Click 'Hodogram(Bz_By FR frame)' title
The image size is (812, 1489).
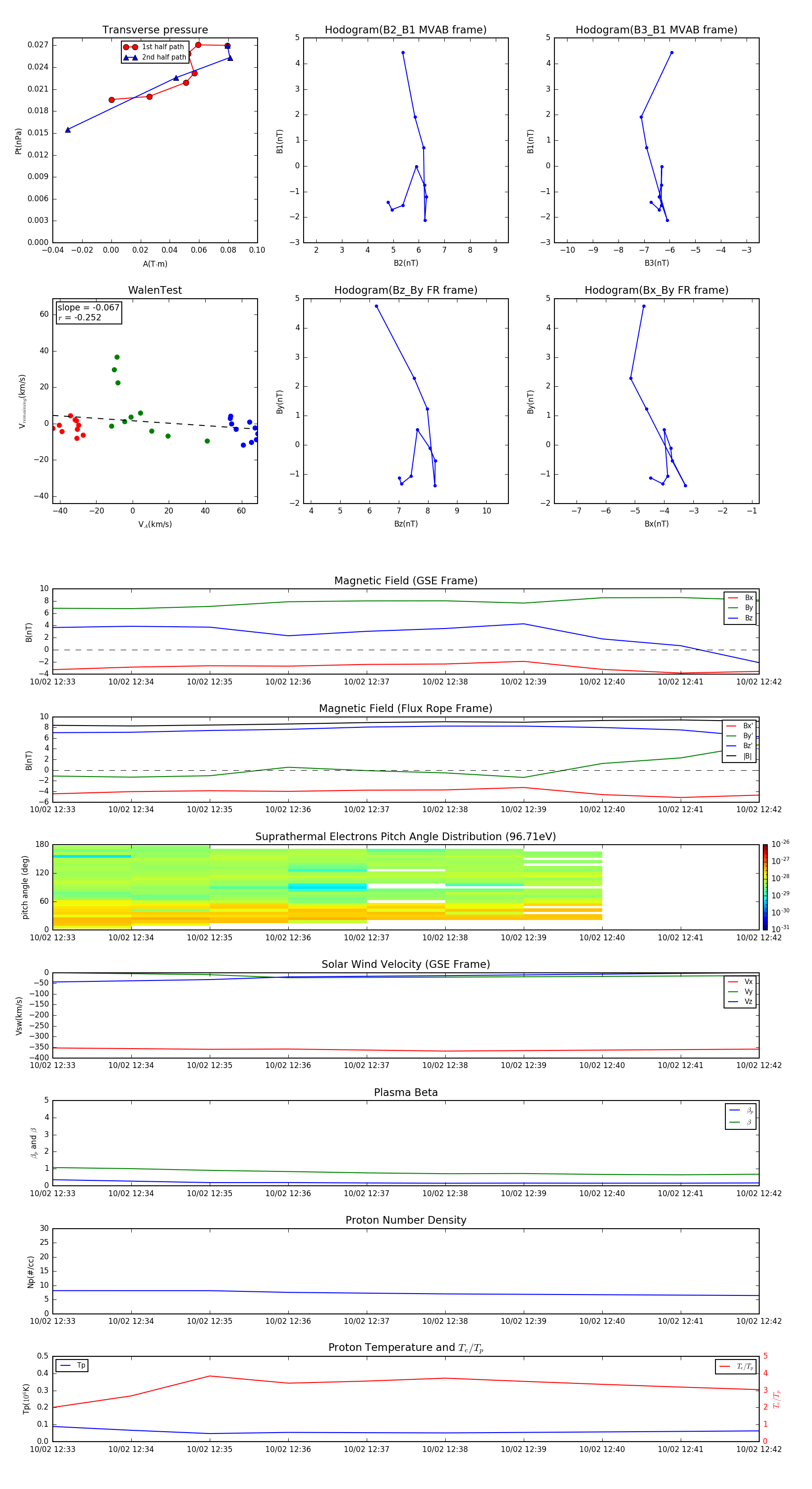click(x=406, y=290)
